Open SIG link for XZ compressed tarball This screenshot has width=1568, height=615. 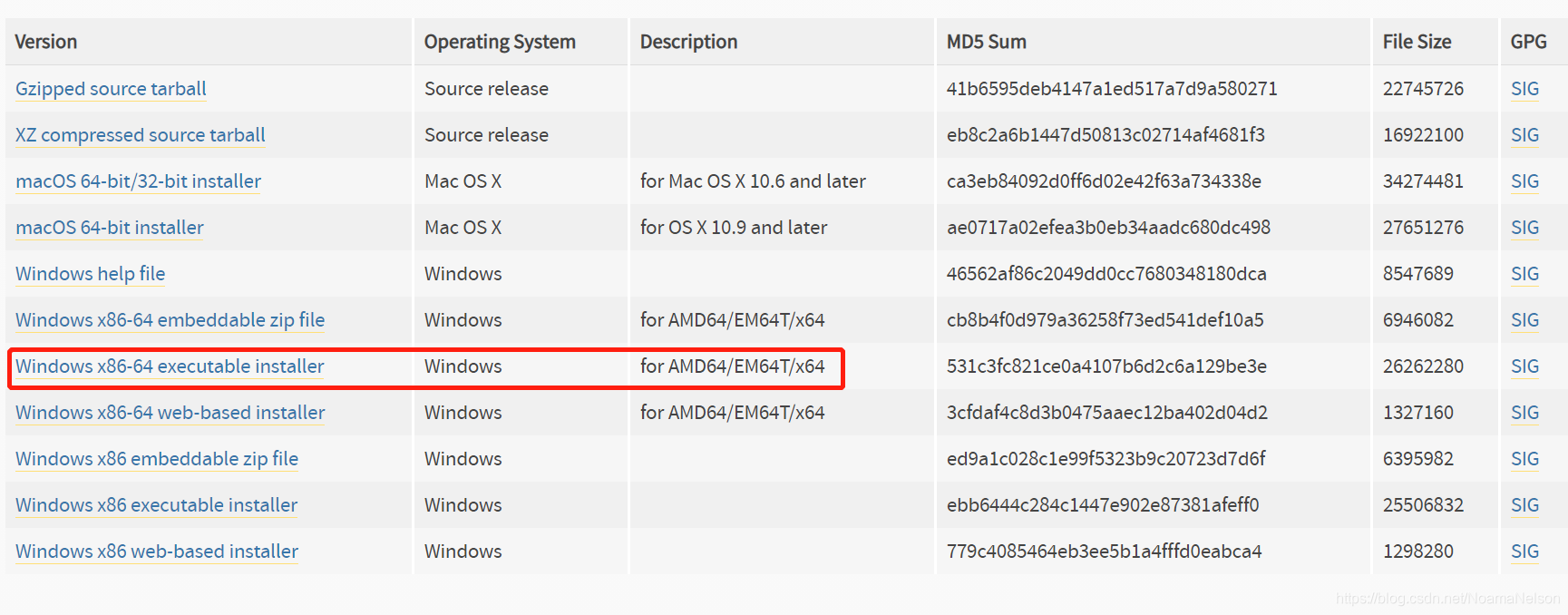1525,135
